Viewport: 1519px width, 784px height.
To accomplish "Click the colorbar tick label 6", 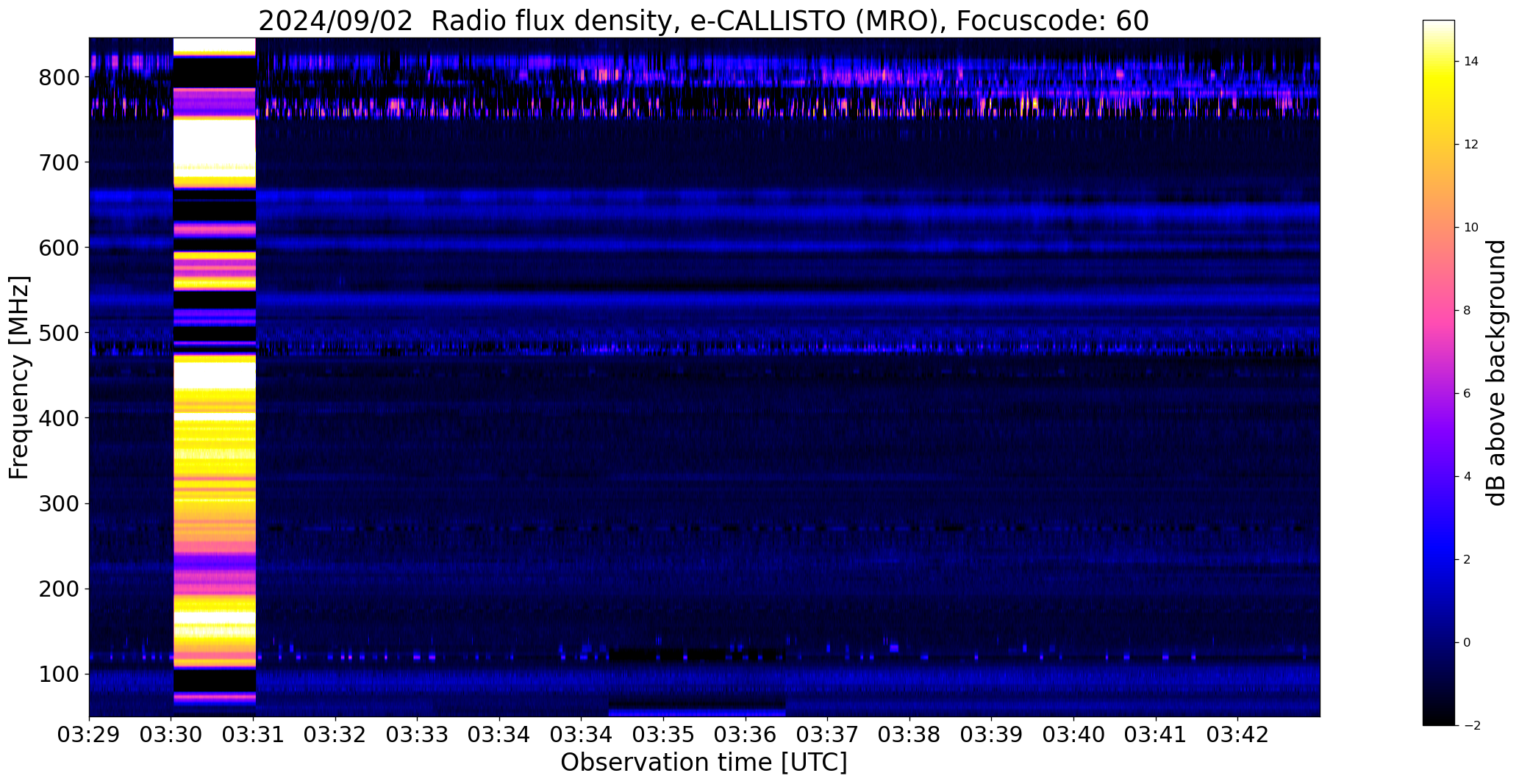I will pyautogui.click(x=1468, y=394).
